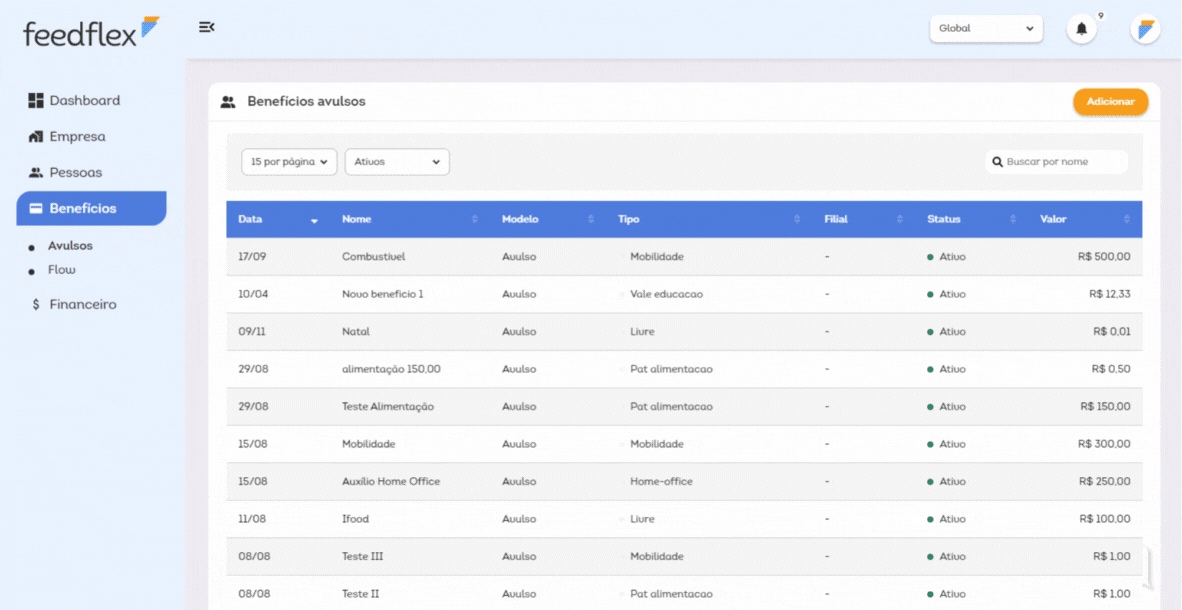Click the feedflex logo
This screenshot has width=1182, height=610.
91,32
